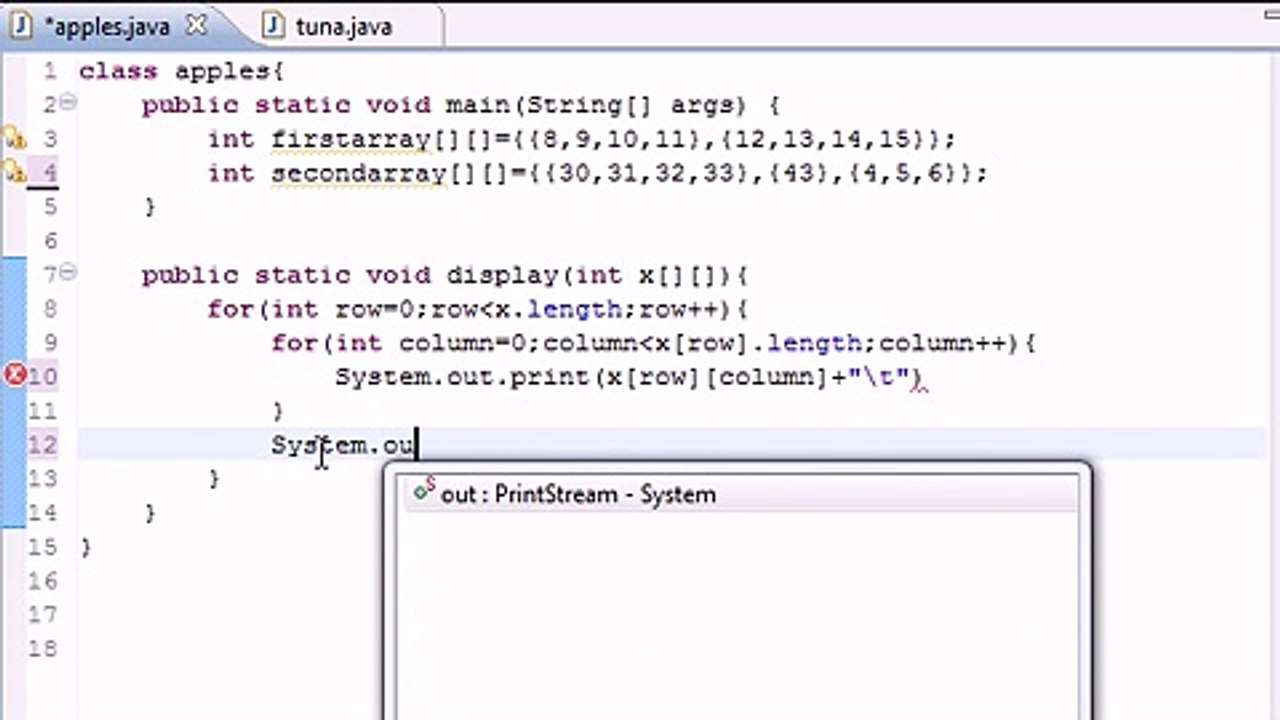
Task: Close the apples.java tab
Action: [x=196, y=26]
